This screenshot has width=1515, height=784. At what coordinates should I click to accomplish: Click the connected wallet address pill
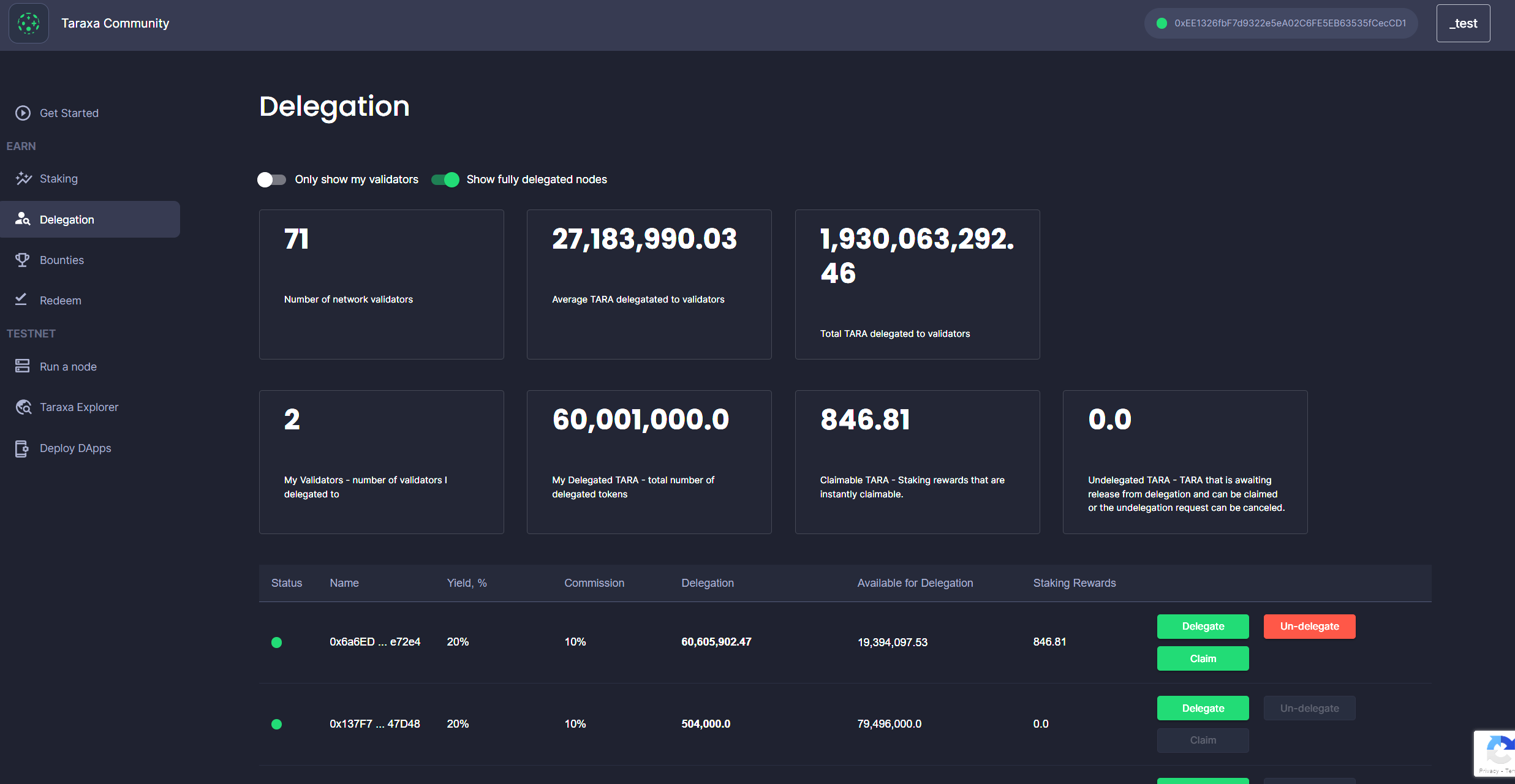click(x=1280, y=23)
